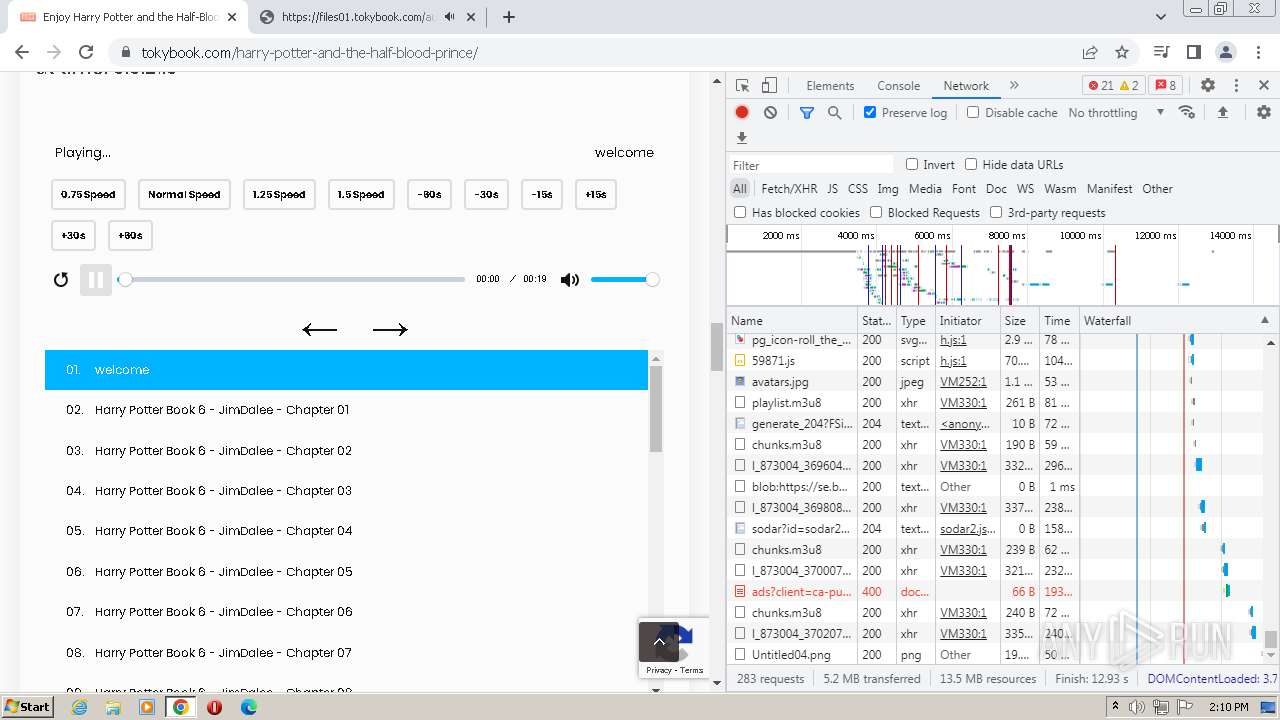
Task: Enable 3rd-party requests checkbox
Action: pos(996,212)
